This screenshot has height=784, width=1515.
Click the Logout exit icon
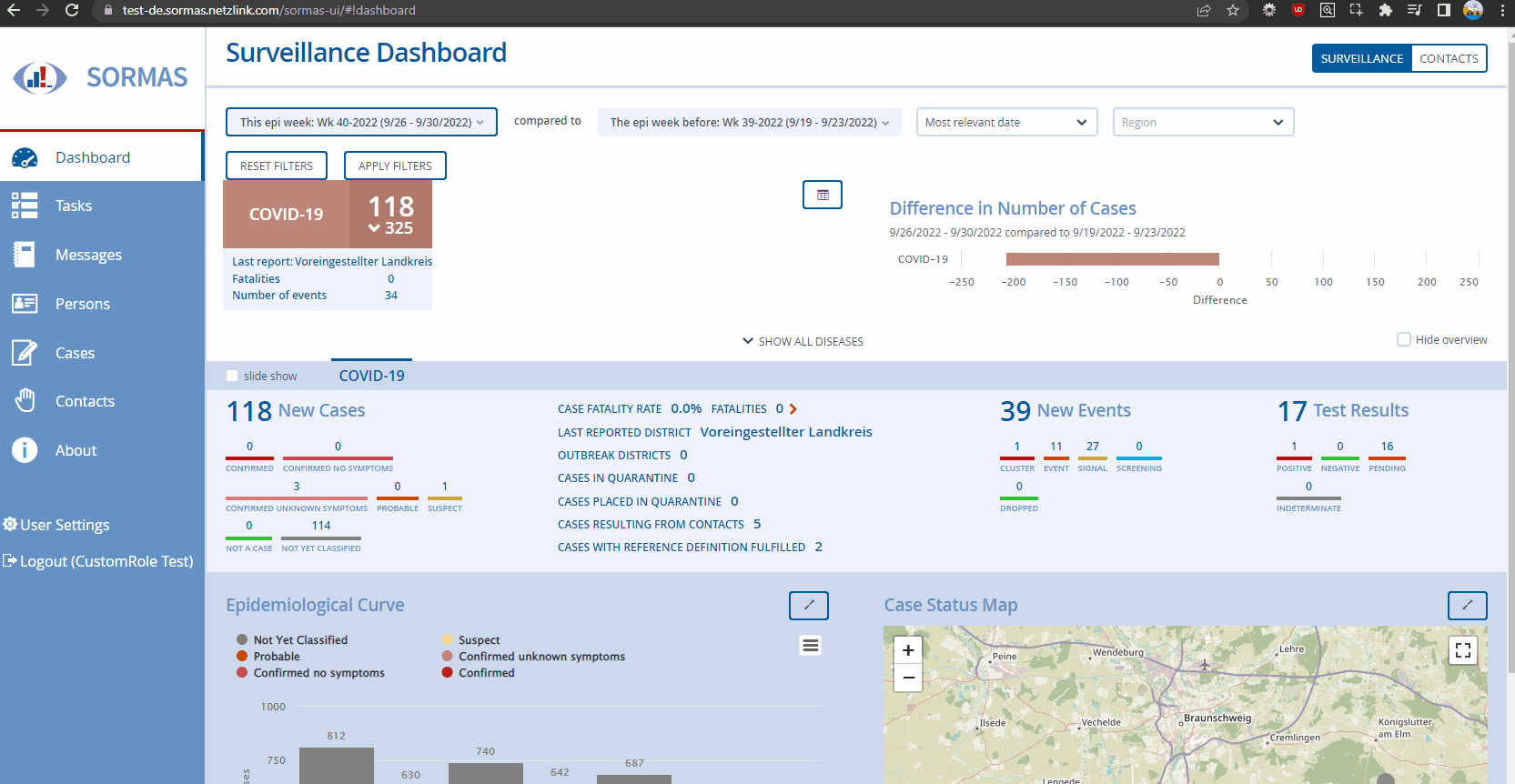click(x=10, y=561)
